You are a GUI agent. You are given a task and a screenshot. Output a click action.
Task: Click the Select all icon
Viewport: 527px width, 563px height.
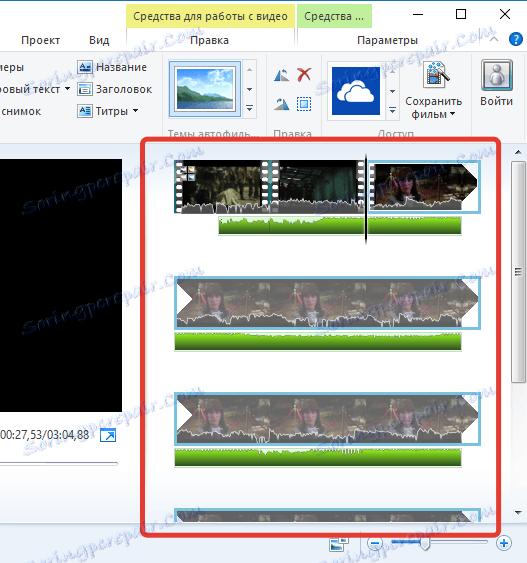click(x=304, y=104)
